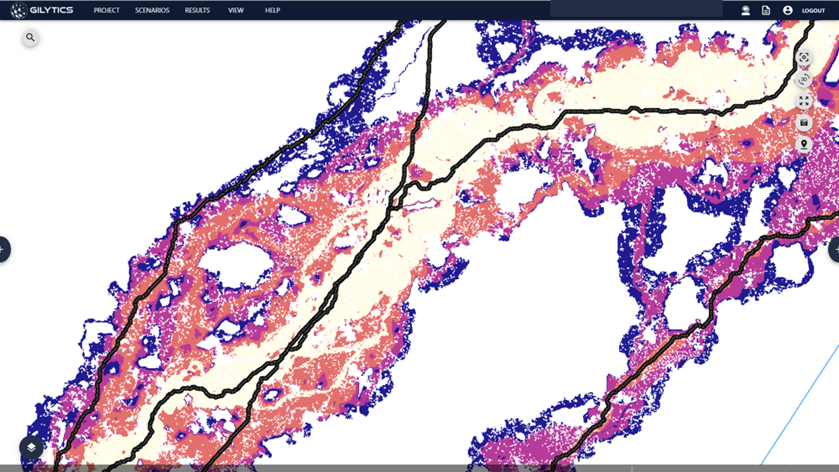The height and width of the screenshot is (472, 839).
Task: Expand the right side panel handle
Action: (x=835, y=249)
